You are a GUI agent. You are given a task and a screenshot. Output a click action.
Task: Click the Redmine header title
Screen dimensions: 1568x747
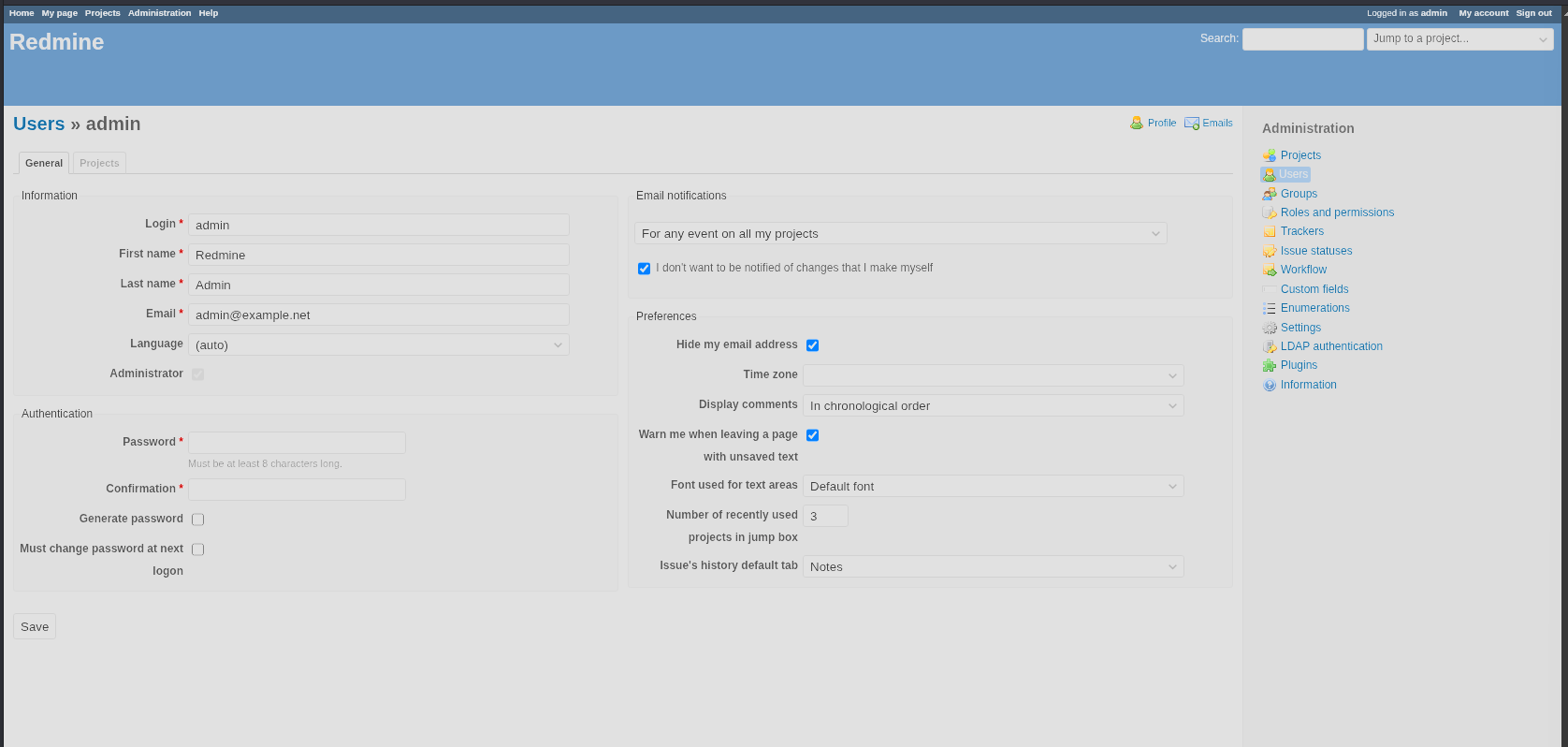pyautogui.click(x=56, y=42)
